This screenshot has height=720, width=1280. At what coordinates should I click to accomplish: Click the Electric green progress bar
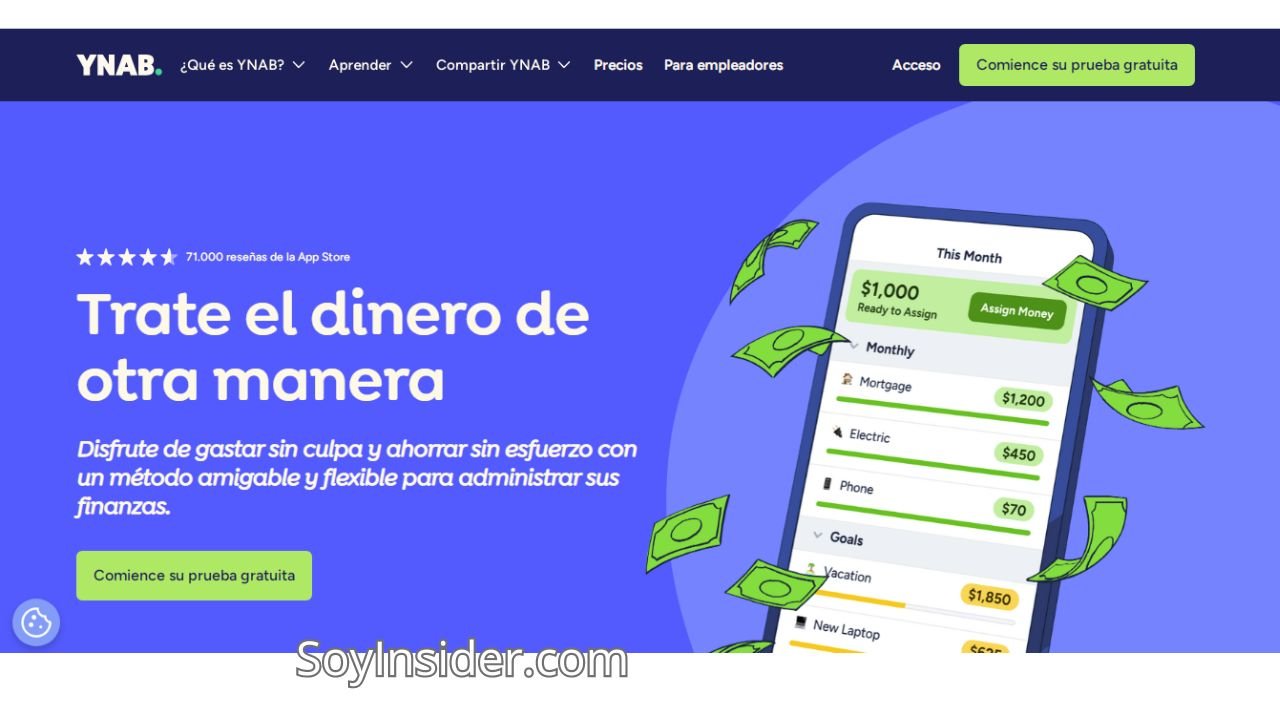932,463
